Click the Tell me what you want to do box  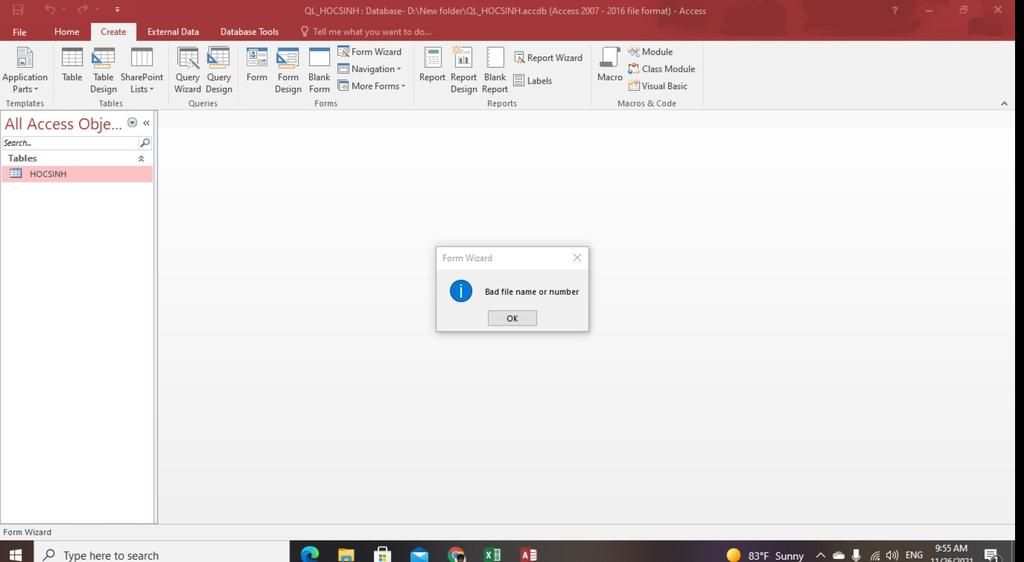point(366,31)
